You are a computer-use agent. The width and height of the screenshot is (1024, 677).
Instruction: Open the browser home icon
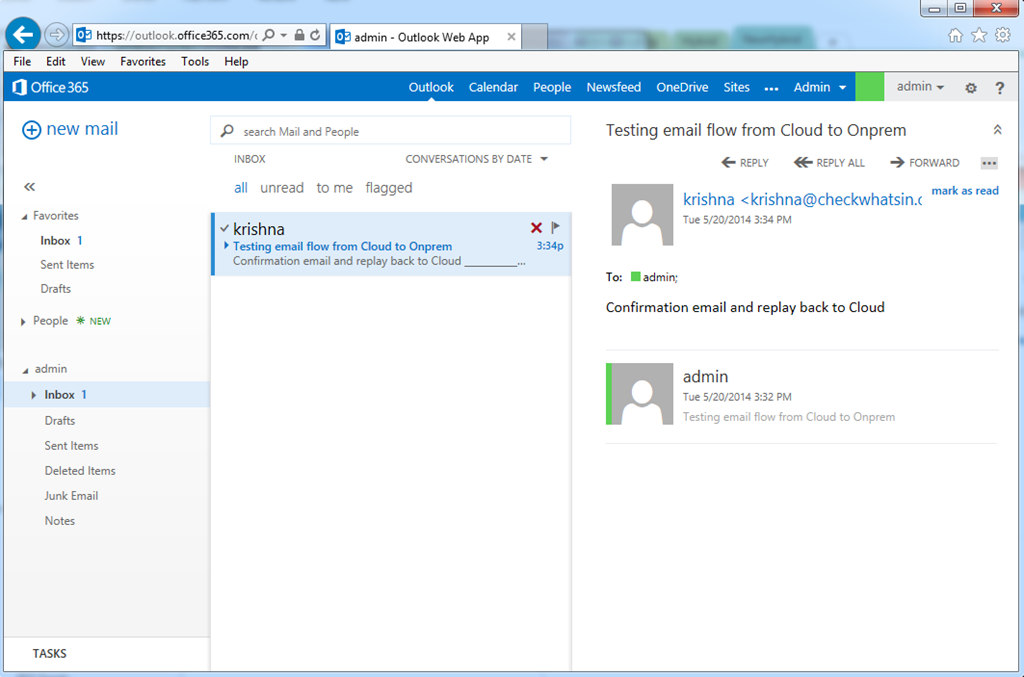(955, 35)
